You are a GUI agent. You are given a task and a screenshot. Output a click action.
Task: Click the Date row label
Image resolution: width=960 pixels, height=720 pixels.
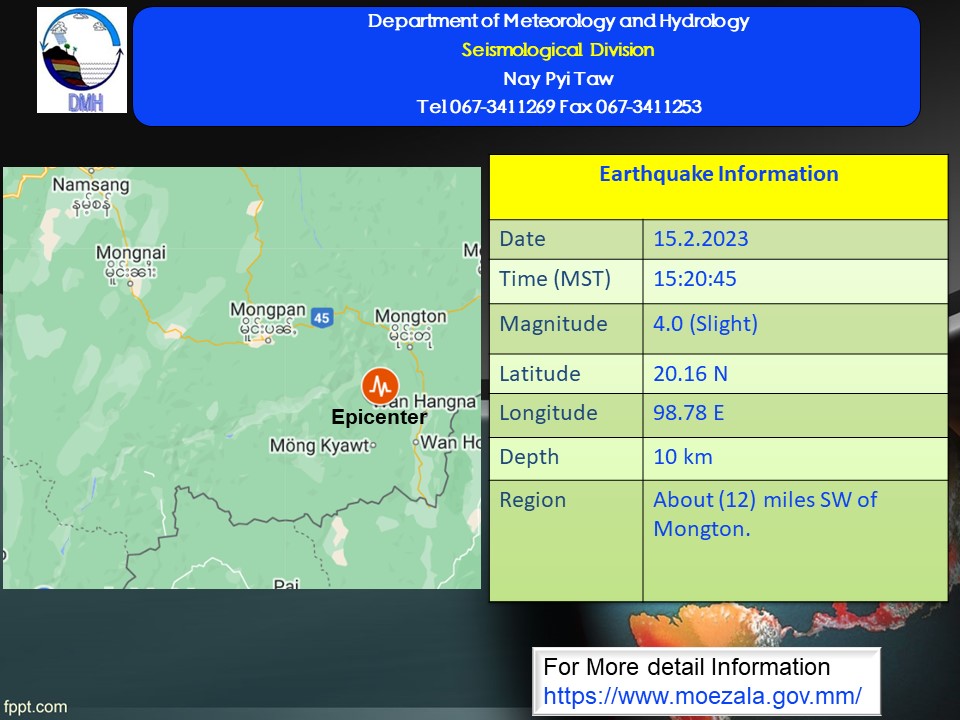(x=522, y=239)
